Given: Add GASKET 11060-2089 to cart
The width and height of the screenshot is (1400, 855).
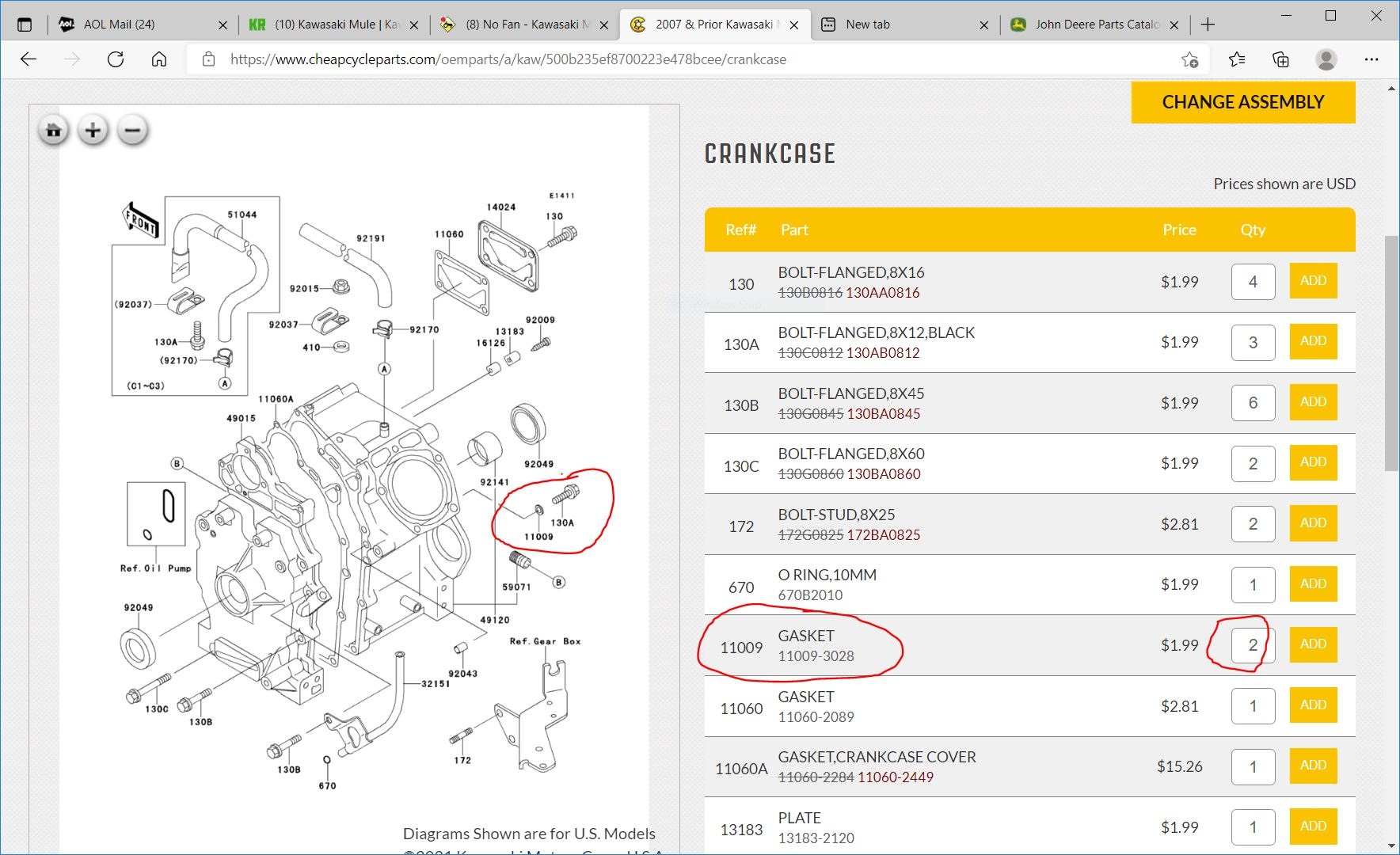Looking at the screenshot, I should [1313, 705].
